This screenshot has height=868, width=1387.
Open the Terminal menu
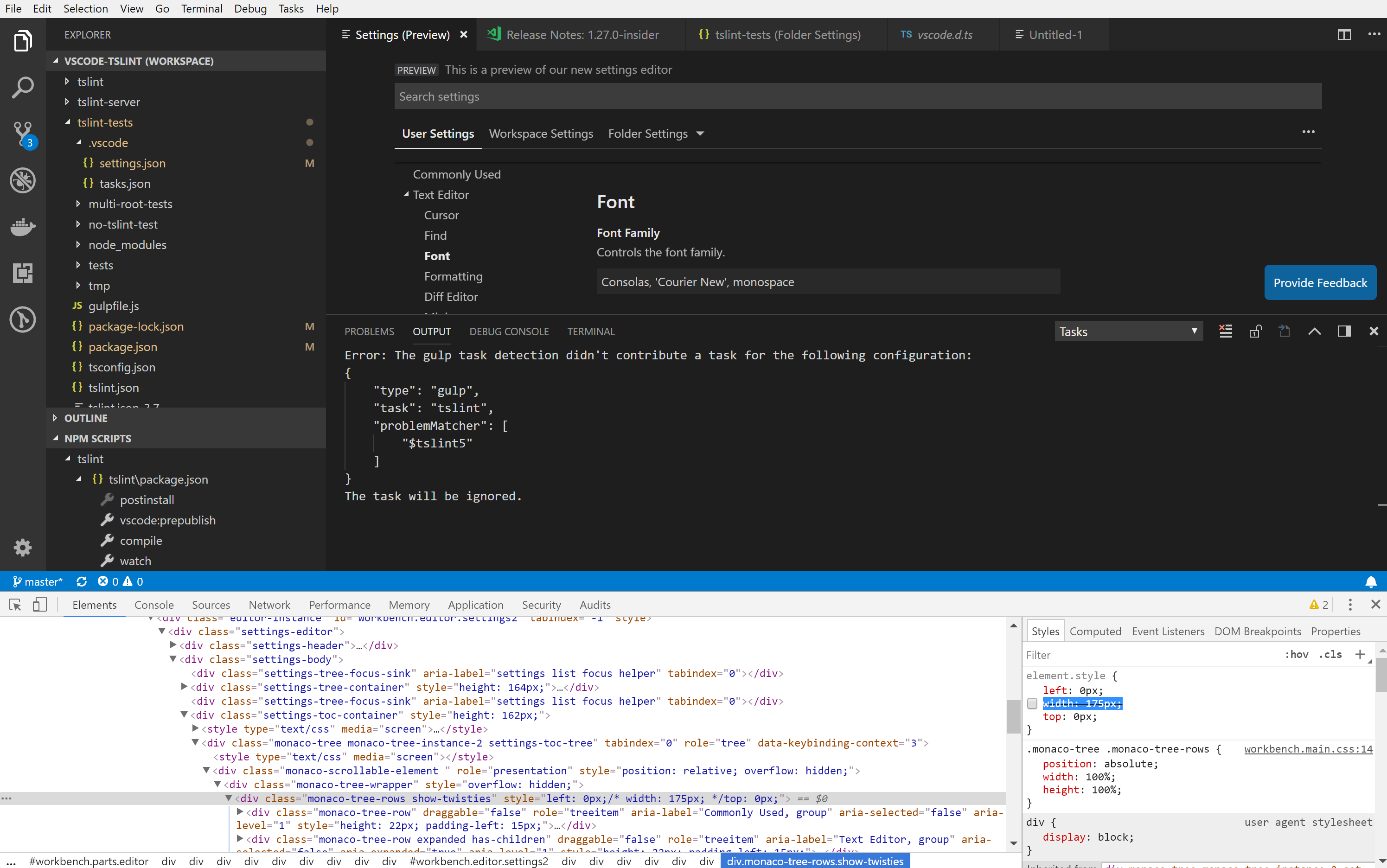(x=202, y=9)
